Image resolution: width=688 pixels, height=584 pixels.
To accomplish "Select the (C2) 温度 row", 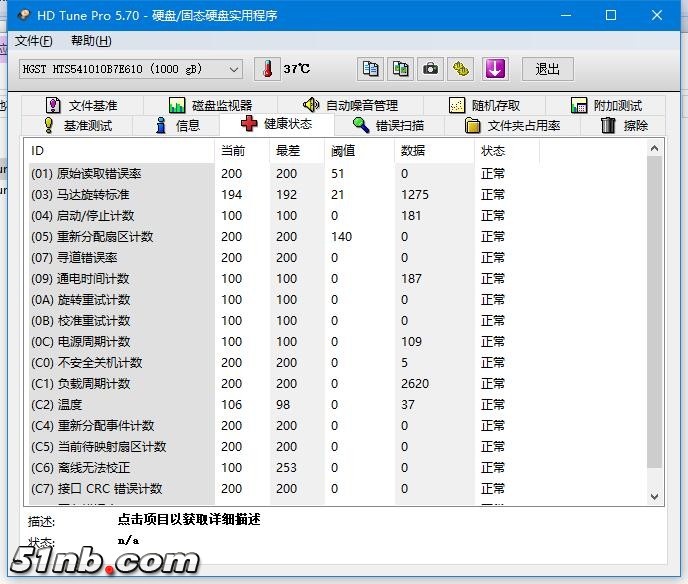I will (x=285, y=405).
